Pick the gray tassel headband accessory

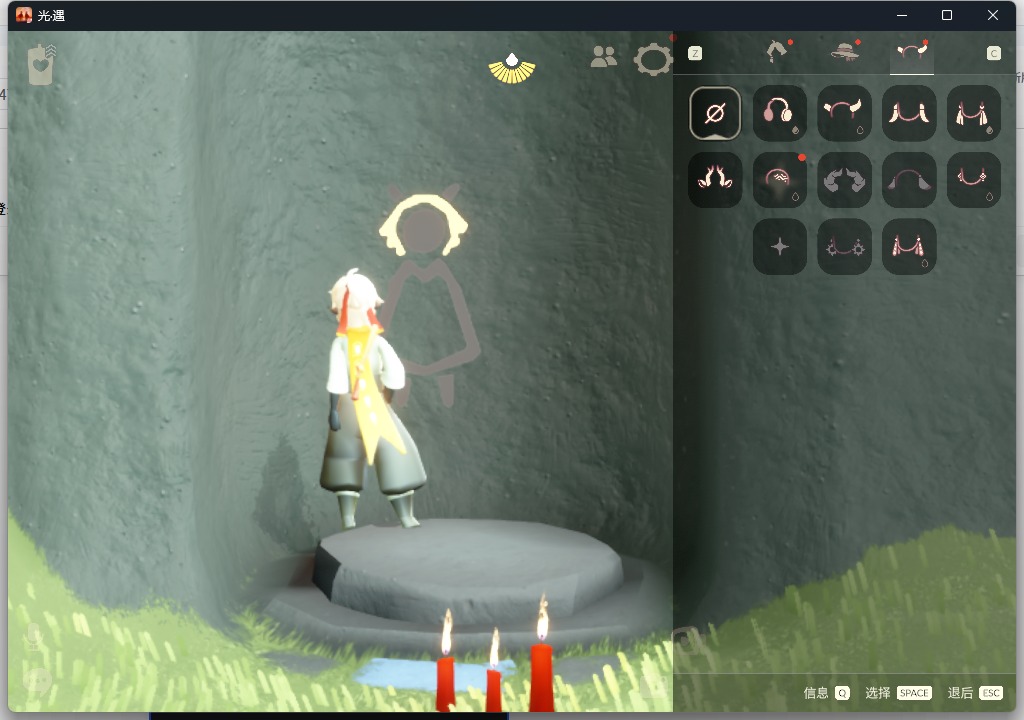(x=909, y=180)
